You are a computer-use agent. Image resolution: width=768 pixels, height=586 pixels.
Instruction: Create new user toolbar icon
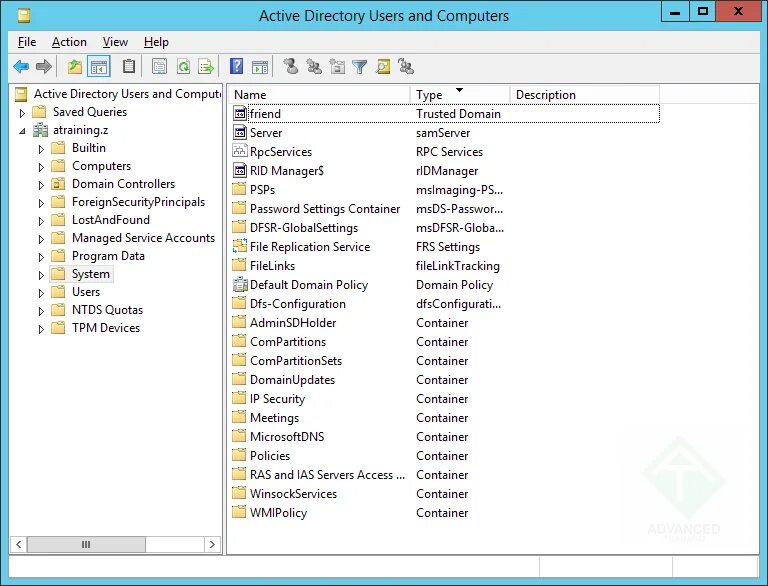(291, 66)
